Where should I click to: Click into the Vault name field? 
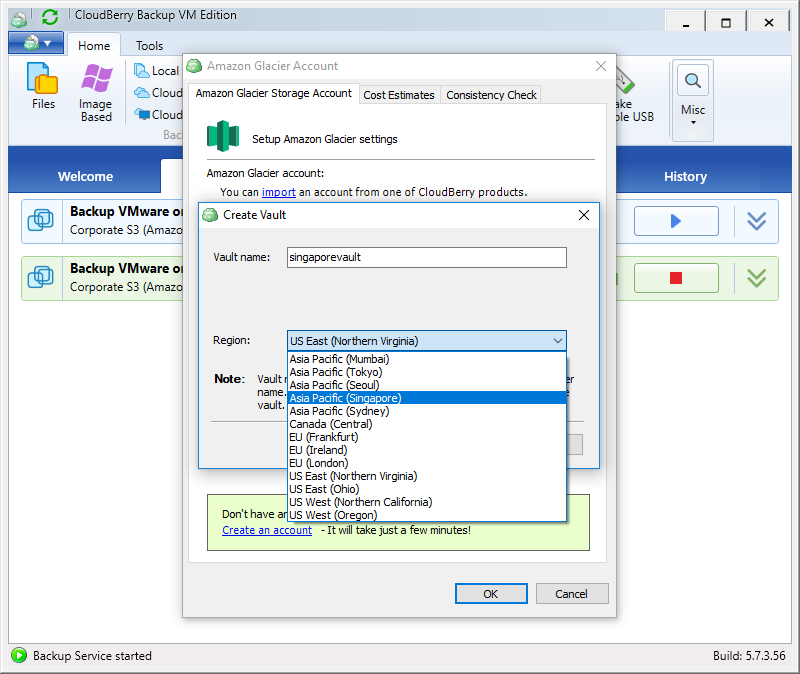427,257
